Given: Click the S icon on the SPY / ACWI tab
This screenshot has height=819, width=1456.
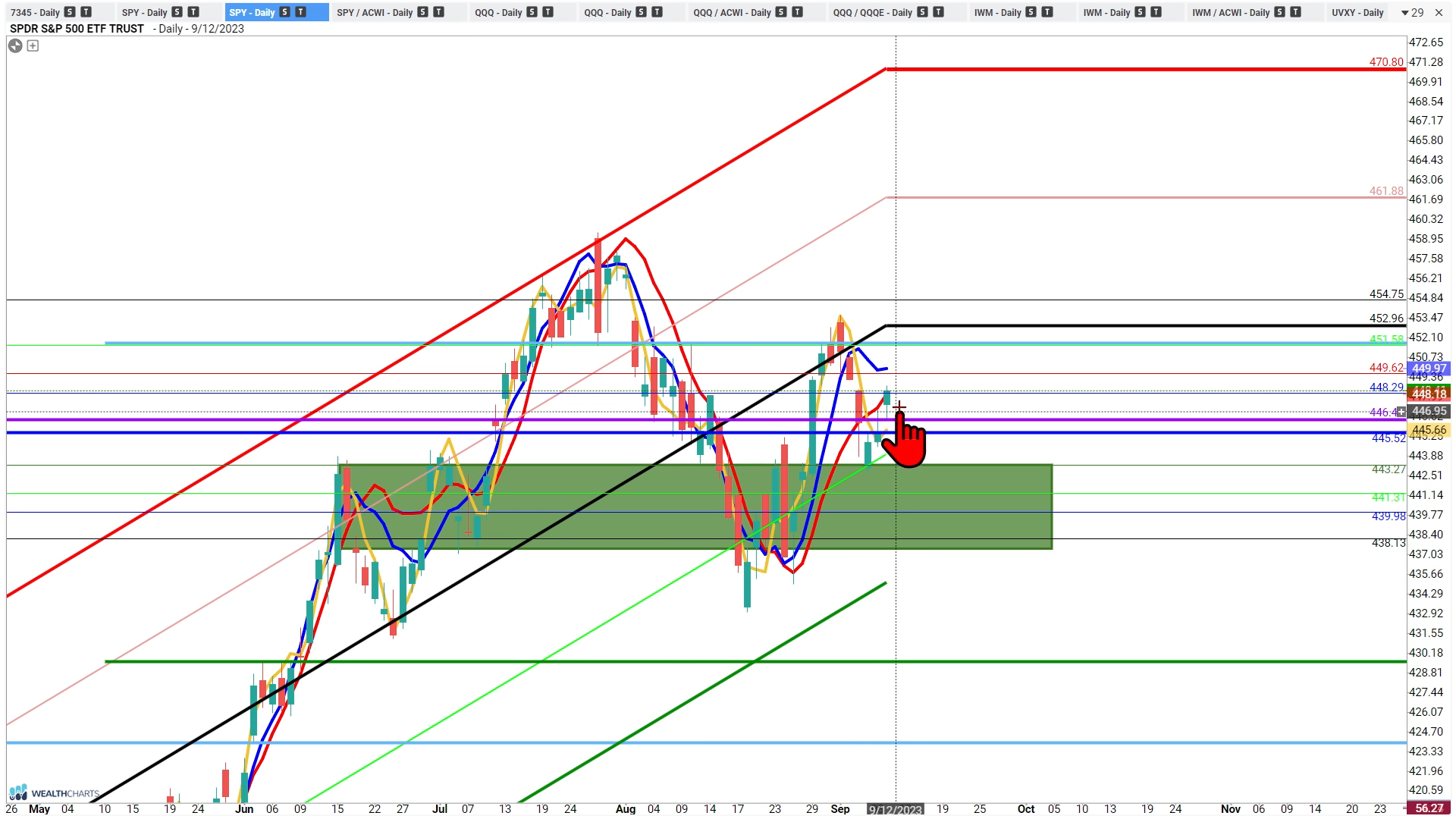Looking at the screenshot, I should 422,12.
